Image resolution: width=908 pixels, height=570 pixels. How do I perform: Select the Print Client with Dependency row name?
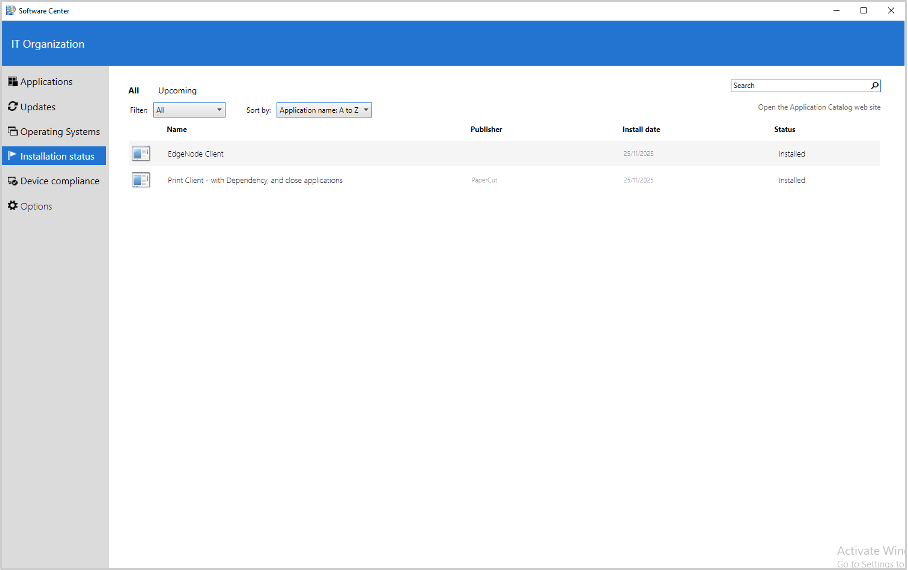pos(255,180)
